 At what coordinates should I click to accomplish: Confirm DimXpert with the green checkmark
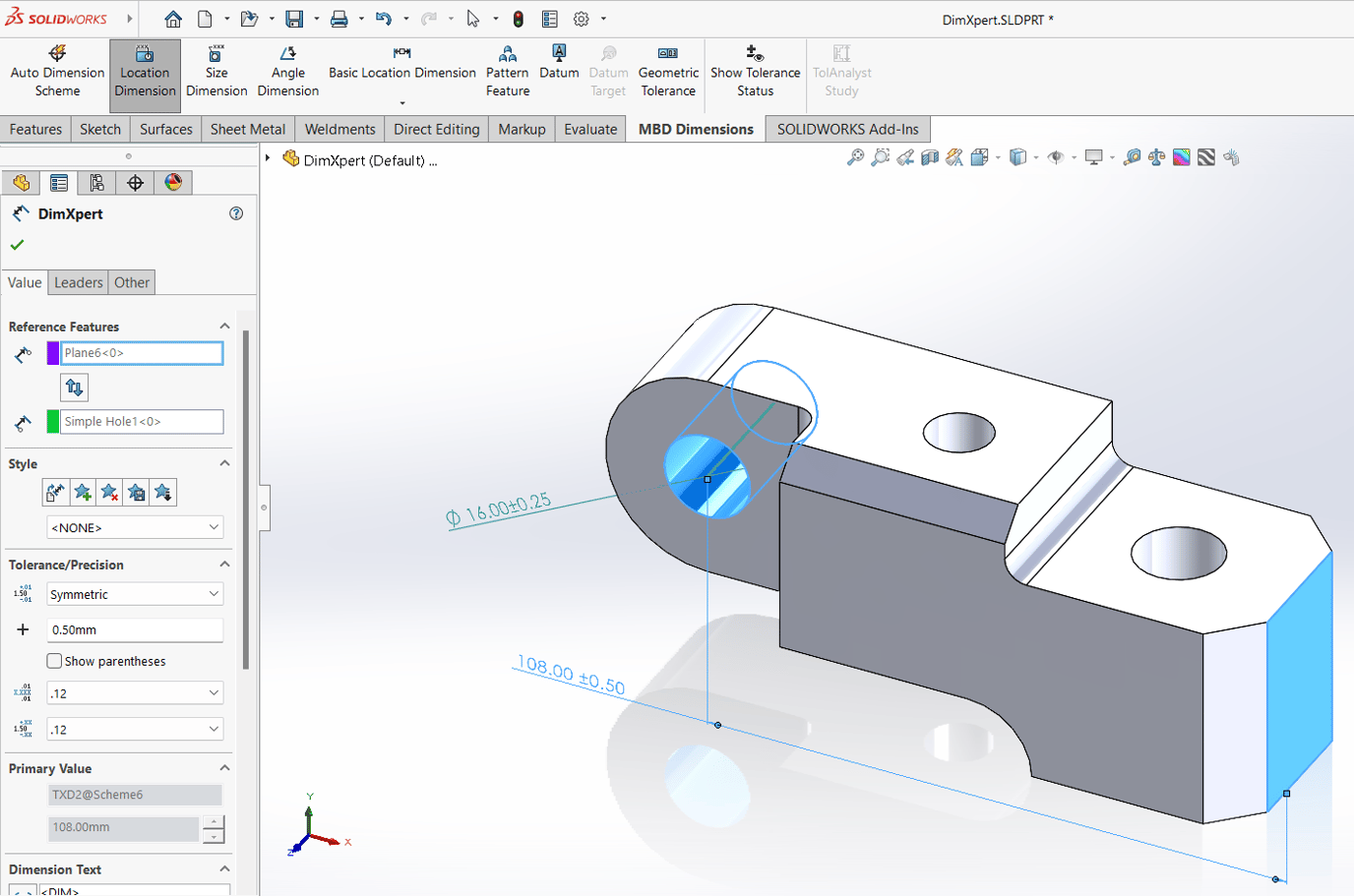[17, 244]
